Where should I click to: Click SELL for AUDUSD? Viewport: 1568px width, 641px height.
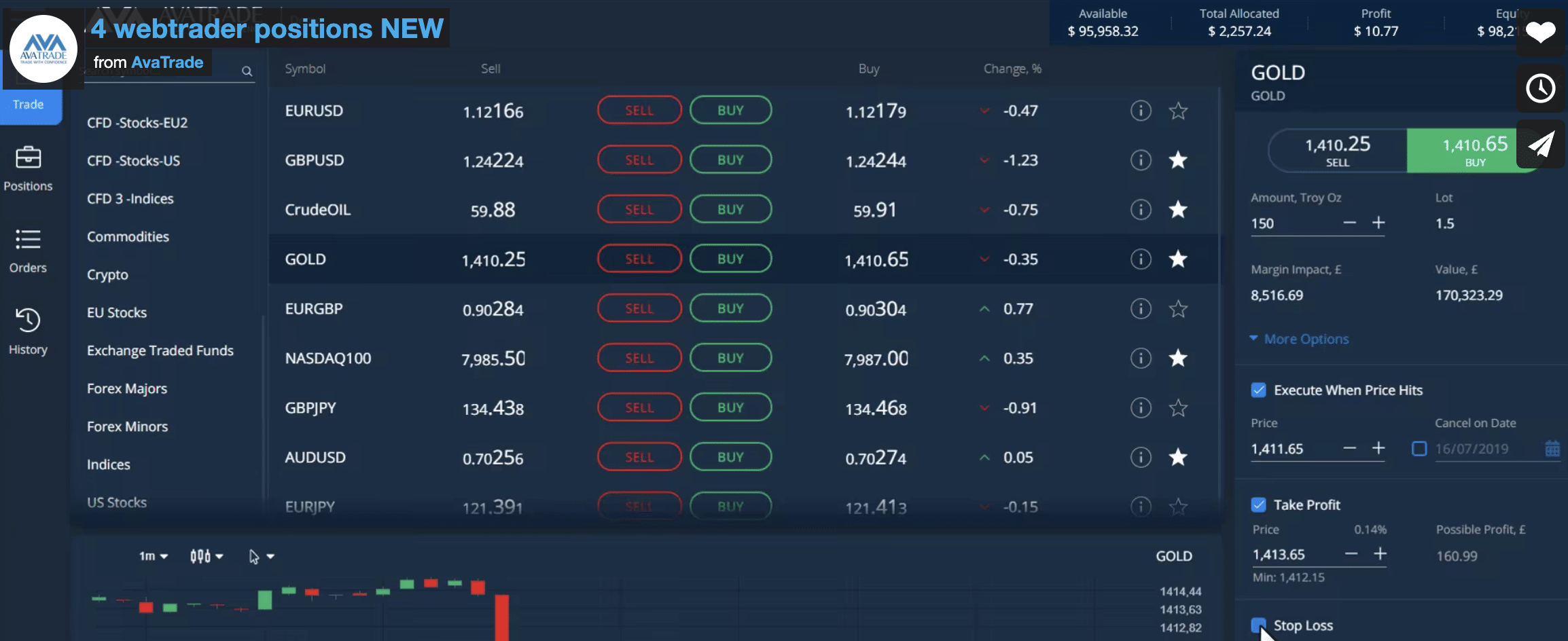click(x=639, y=458)
